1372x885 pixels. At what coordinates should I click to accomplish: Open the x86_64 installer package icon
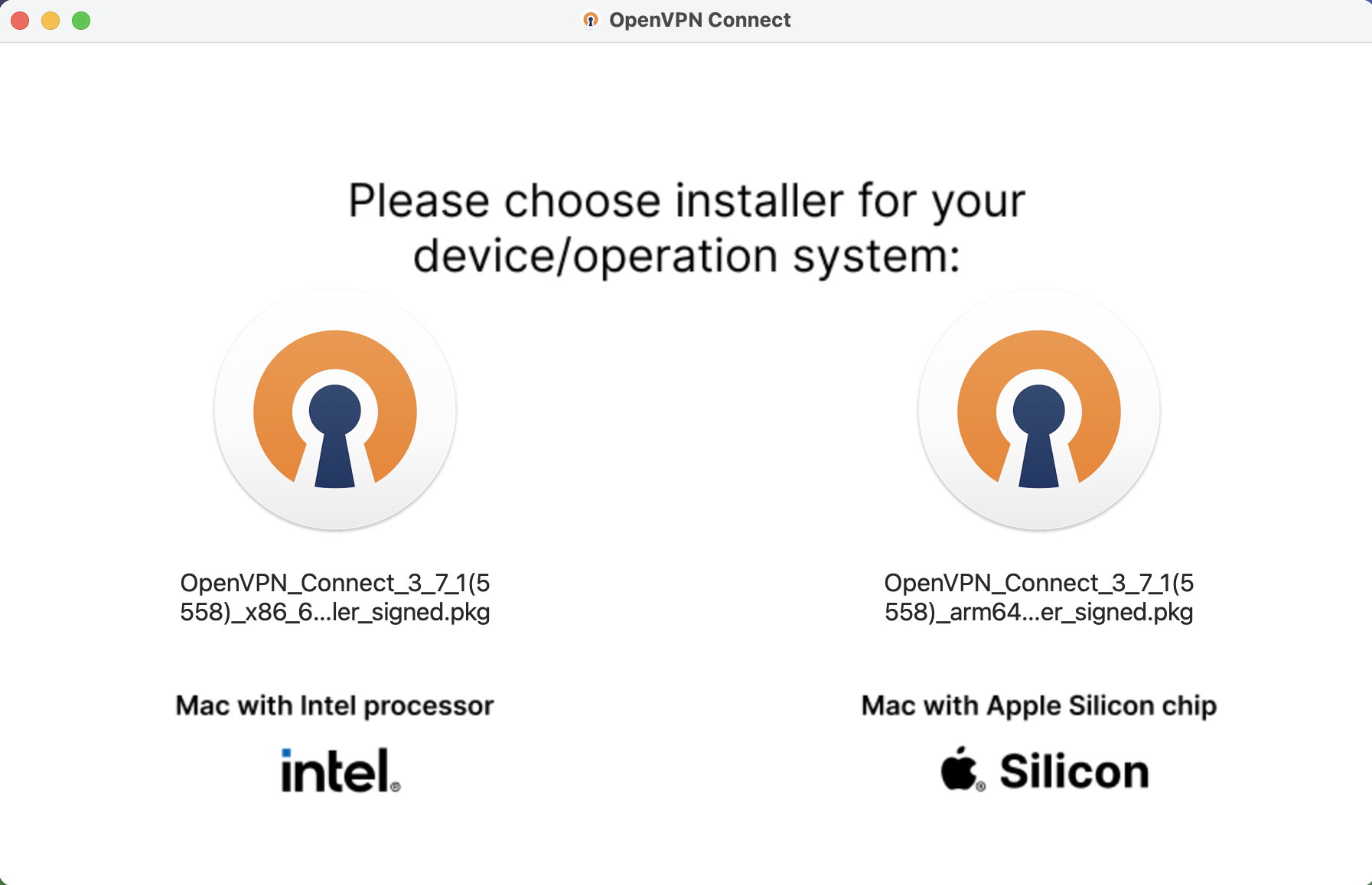pyautogui.click(x=335, y=409)
